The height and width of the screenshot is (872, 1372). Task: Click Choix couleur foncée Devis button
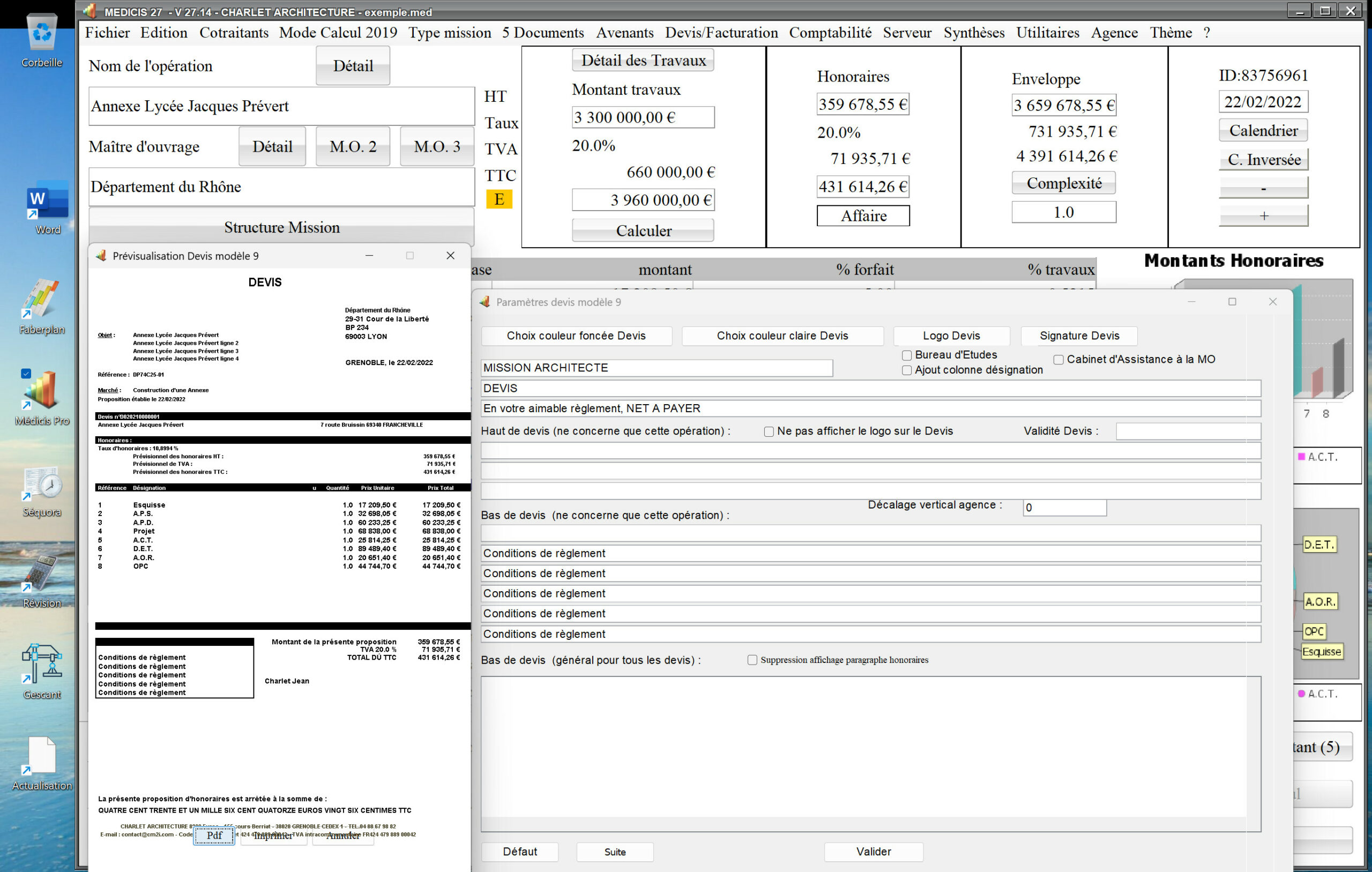(x=576, y=336)
